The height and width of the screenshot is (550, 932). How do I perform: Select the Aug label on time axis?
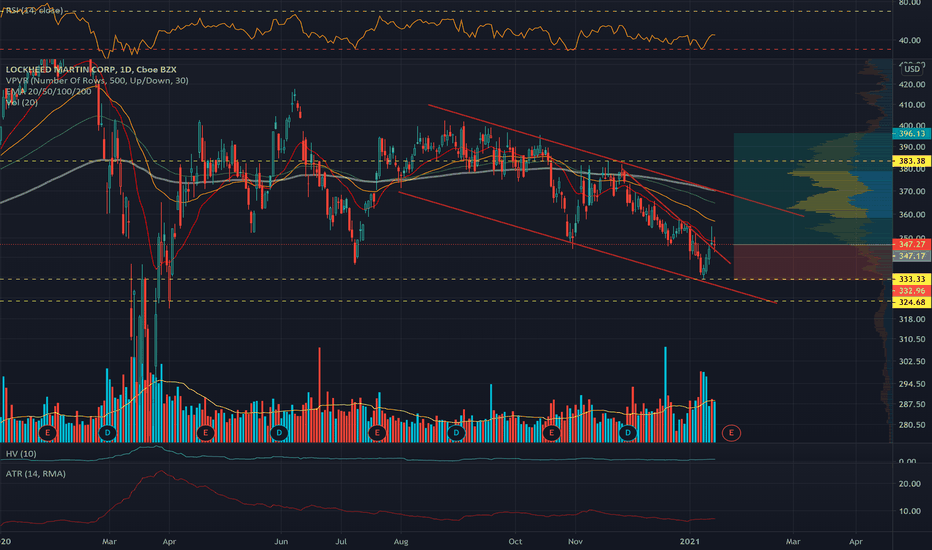pyautogui.click(x=401, y=542)
